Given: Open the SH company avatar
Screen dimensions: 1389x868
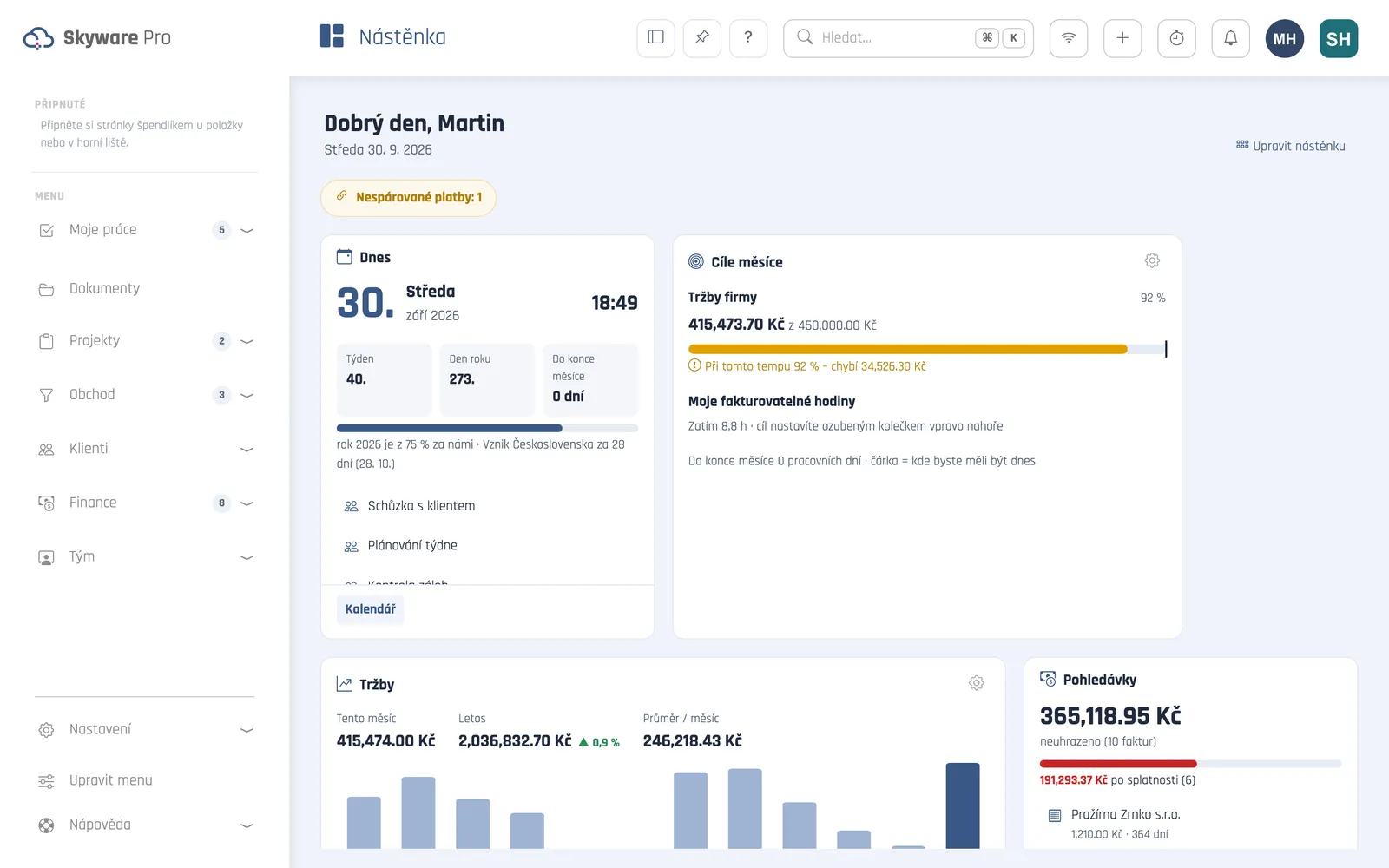Looking at the screenshot, I should pyautogui.click(x=1339, y=39).
